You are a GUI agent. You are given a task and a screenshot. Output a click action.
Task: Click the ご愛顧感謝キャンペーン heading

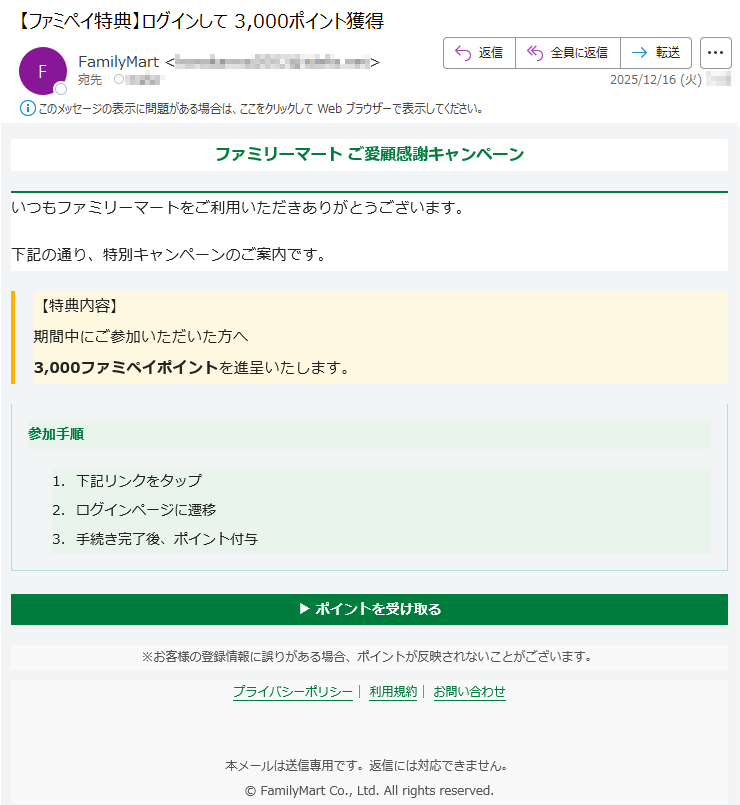[x=369, y=154]
